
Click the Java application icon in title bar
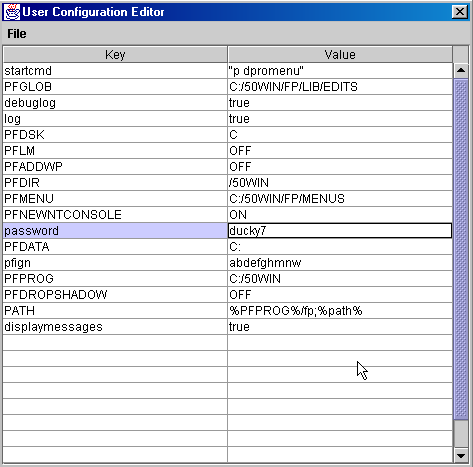coord(12,12)
